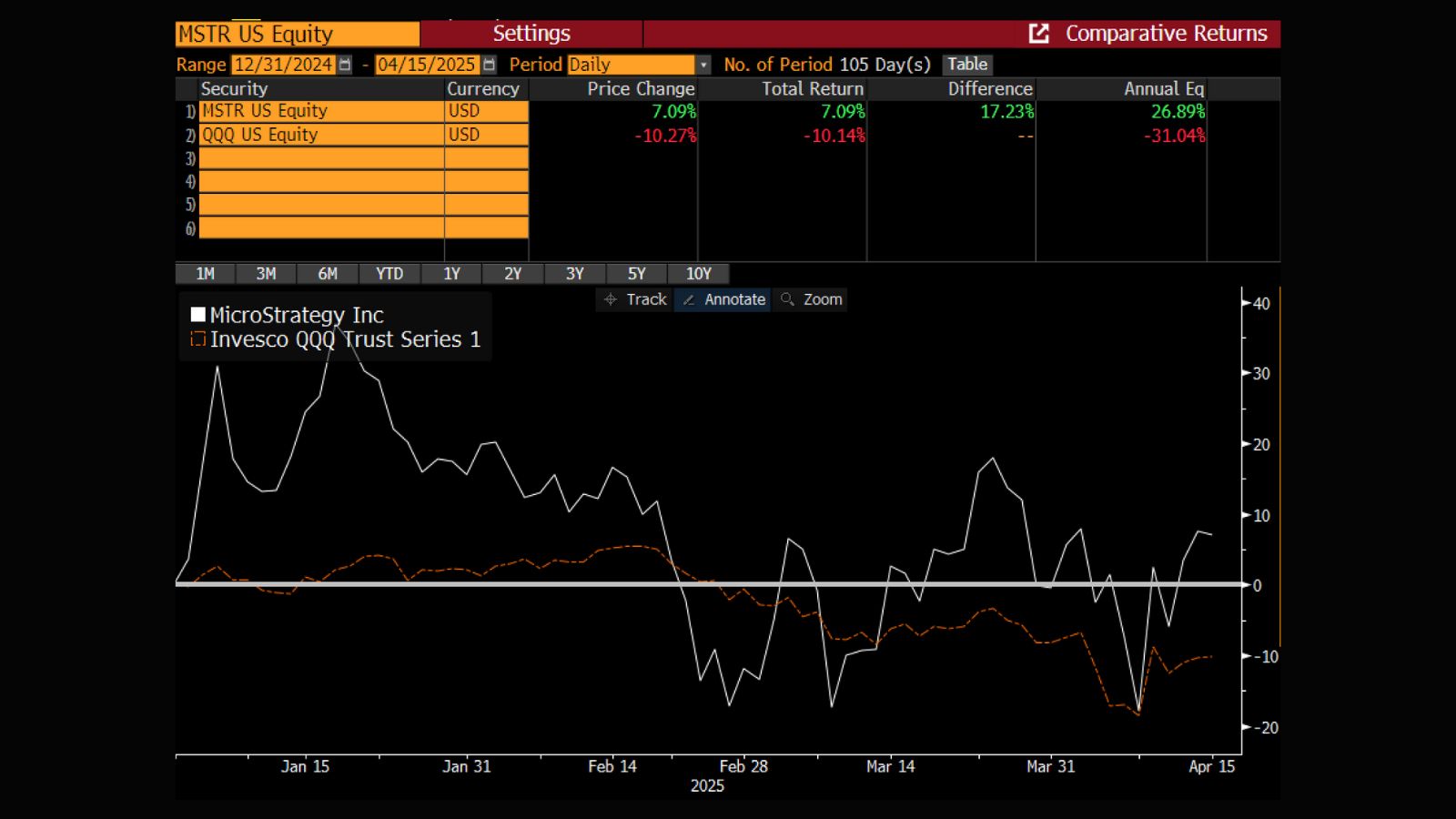
Task: Select the 1M range tab
Action: click(x=205, y=274)
